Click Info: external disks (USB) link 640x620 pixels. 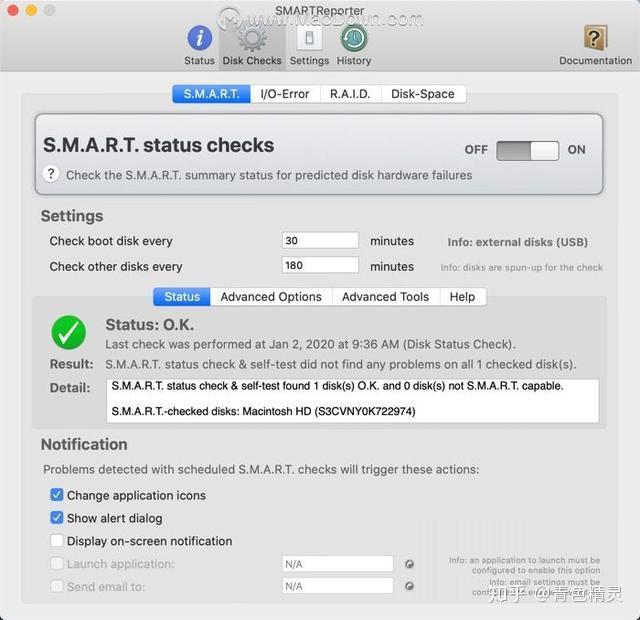tap(518, 242)
